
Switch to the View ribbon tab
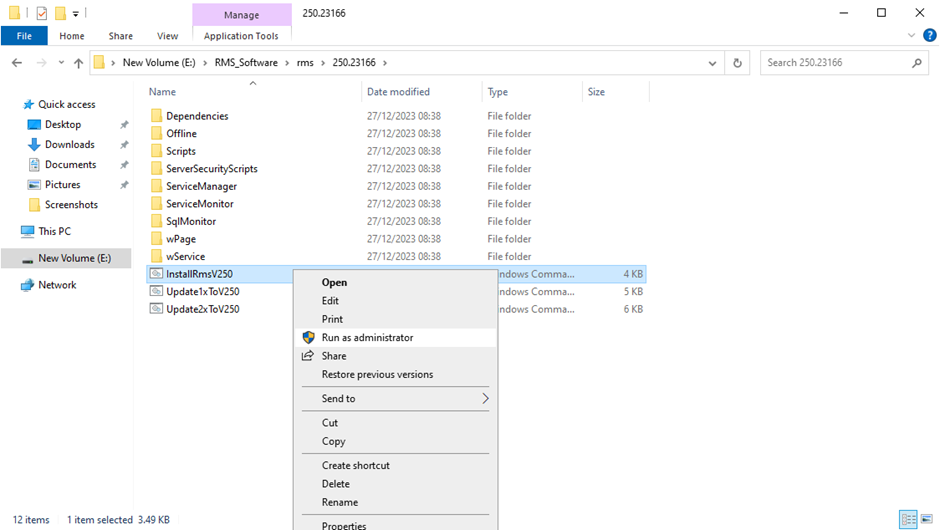click(167, 36)
